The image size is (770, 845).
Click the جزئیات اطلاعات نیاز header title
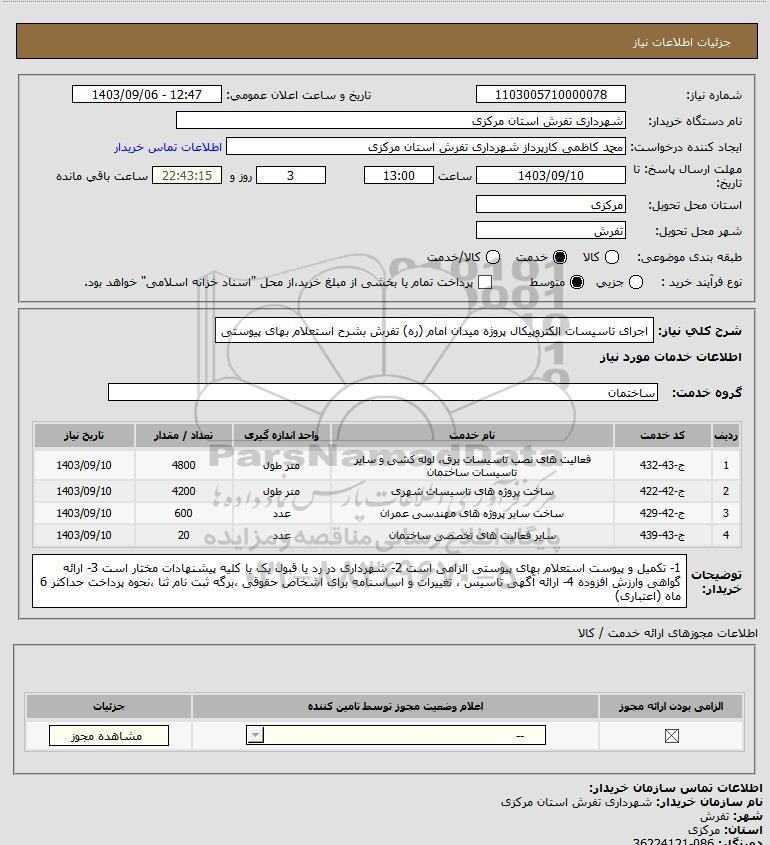(681, 42)
